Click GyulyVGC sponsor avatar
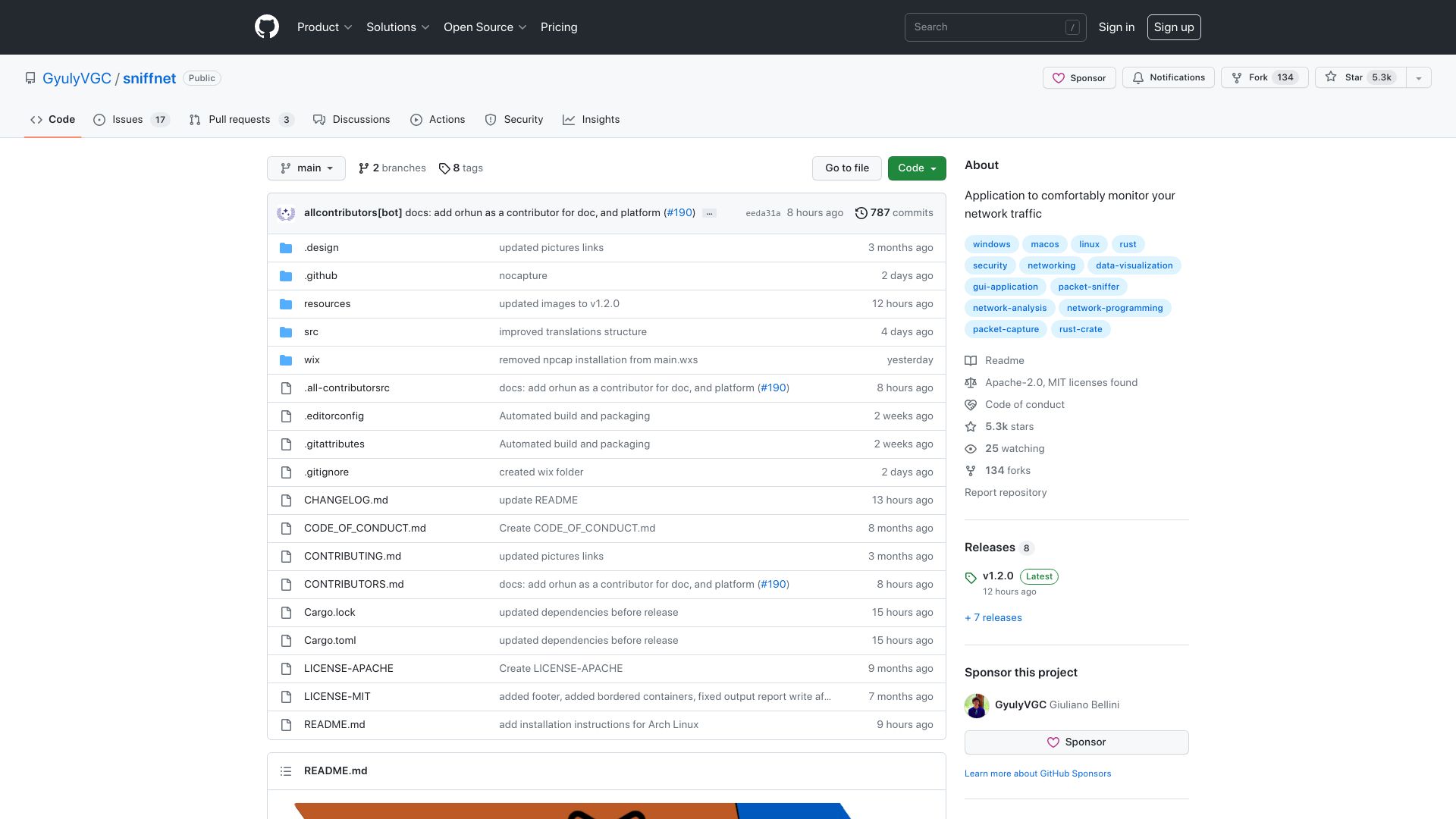This screenshot has height=819, width=1456. pos(977,706)
